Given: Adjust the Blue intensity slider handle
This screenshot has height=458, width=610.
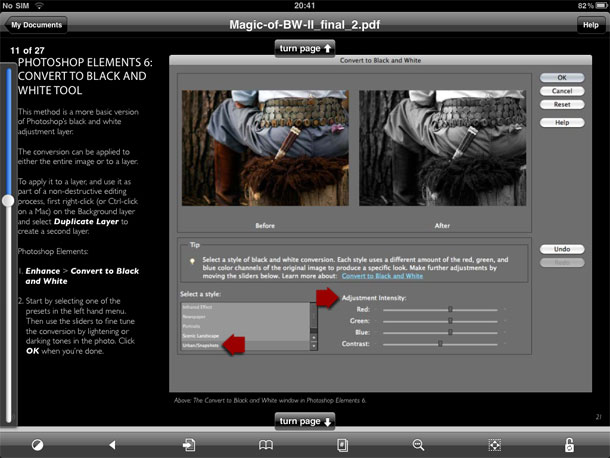Looking at the screenshot, I should pyautogui.click(x=450, y=332).
